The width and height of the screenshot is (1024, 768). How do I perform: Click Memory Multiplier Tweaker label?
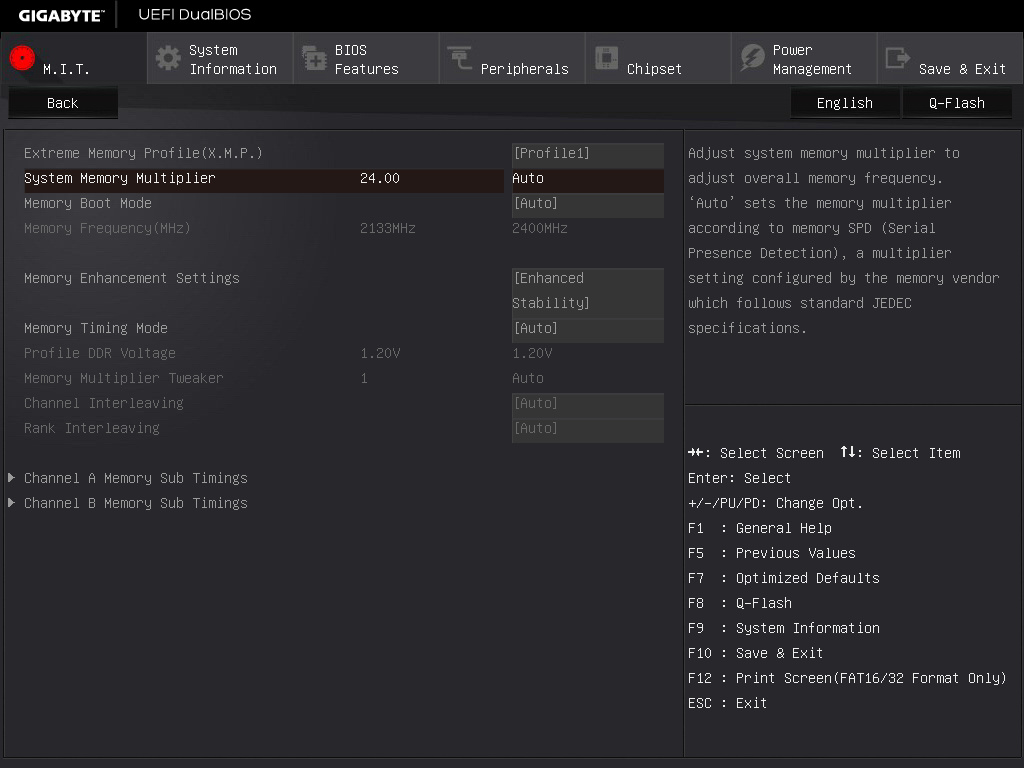point(123,378)
